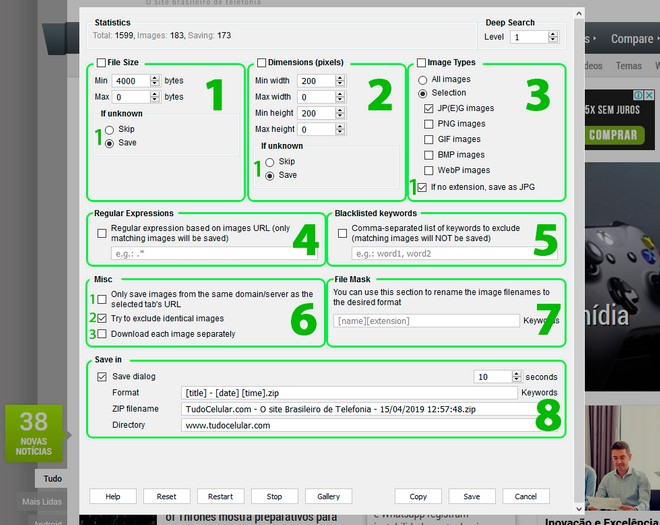
Task: Open the Mais Lidas tab
Action: tap(42, 501)
